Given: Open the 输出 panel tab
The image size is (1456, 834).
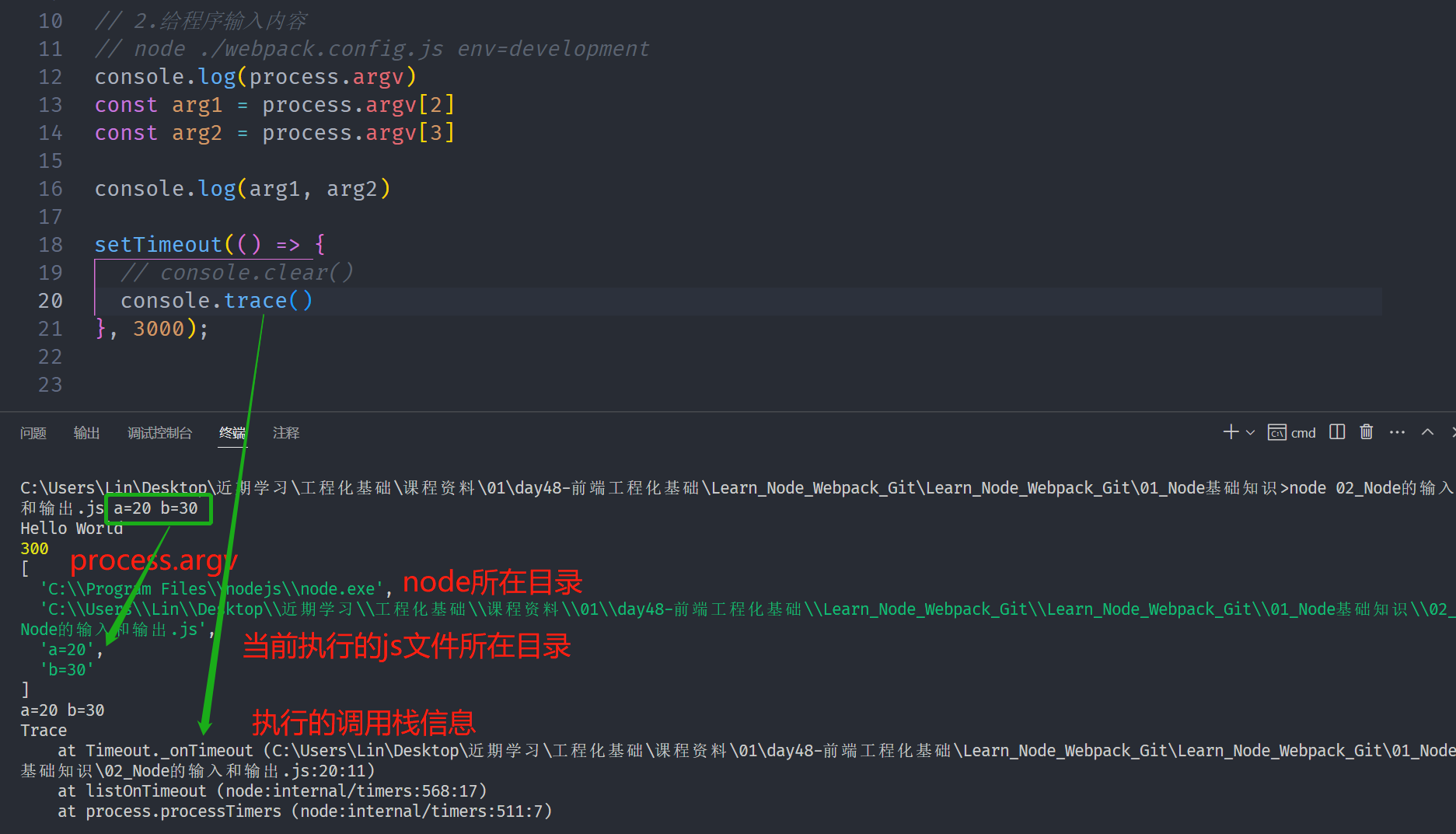Looking at the screenshot, I should (x=86, y=433).
